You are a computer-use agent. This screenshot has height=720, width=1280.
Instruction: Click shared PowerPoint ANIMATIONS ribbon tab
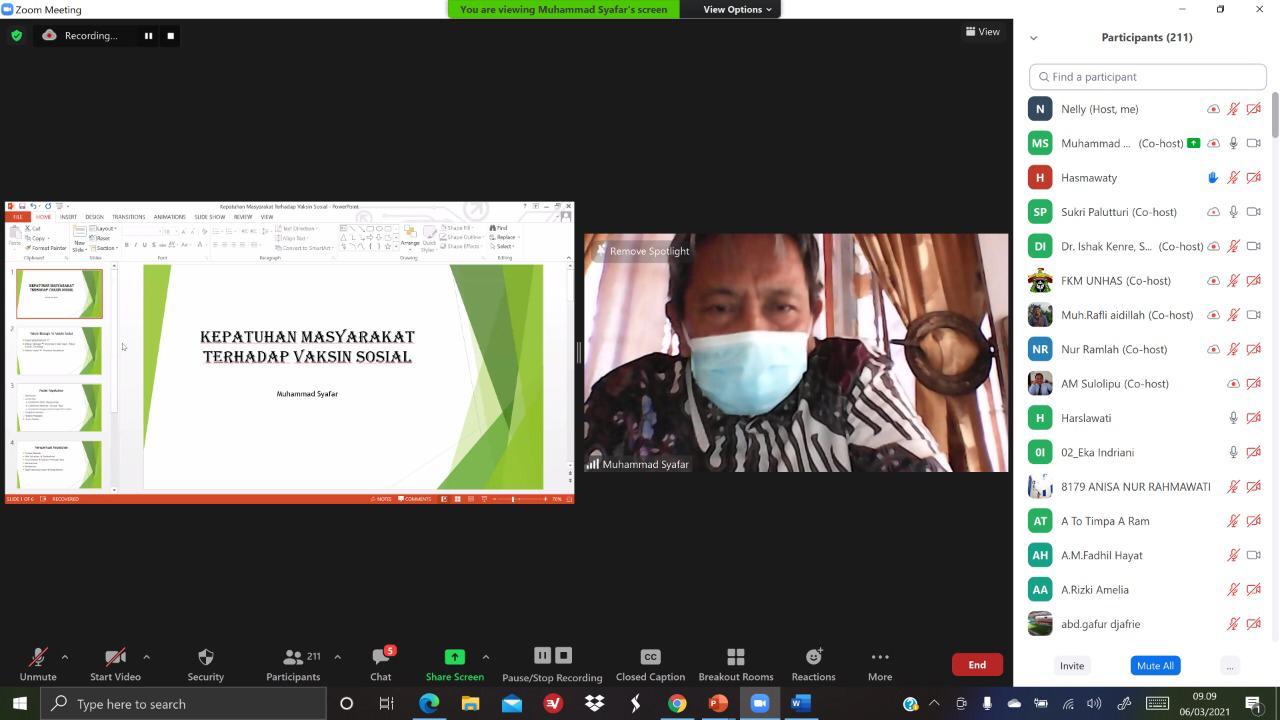point(169,217)
